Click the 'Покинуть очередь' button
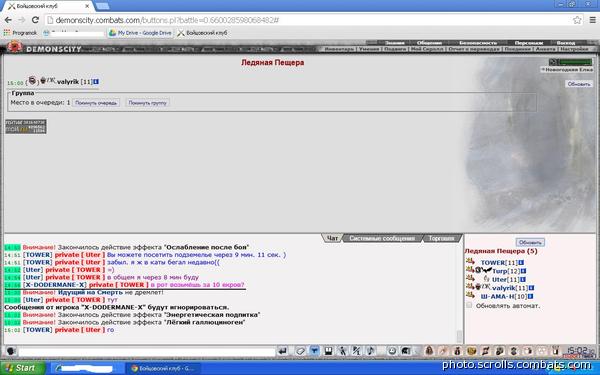 click(x=96, y=103)
